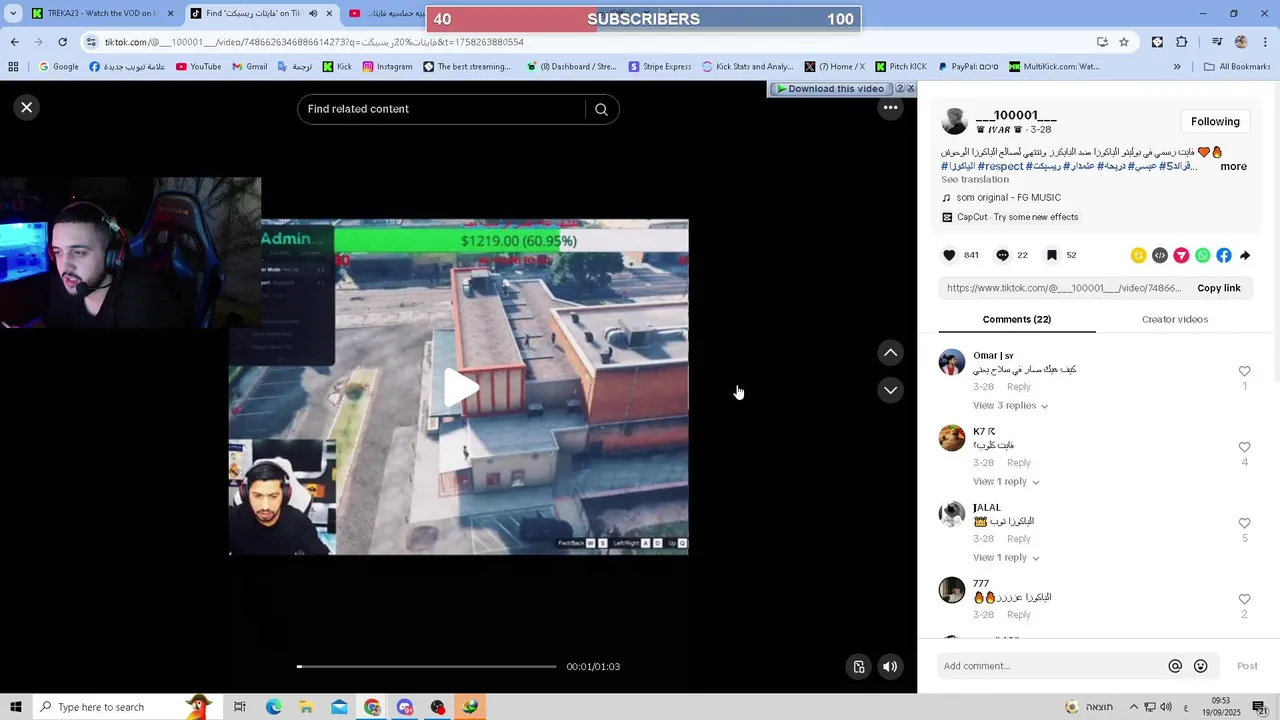This screenshot has width=1280, height=720.
Task: Click the Copy link button
Action: tap(1218, 288)
